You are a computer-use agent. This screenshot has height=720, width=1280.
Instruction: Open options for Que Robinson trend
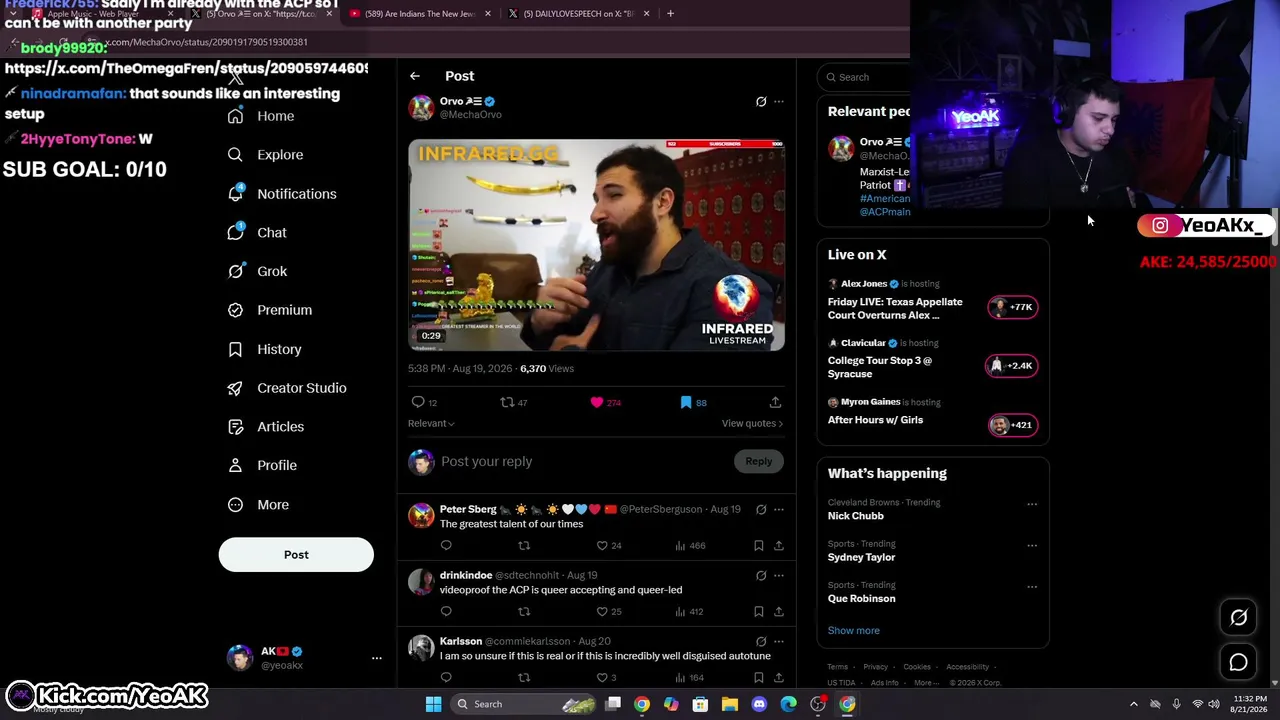pyautogui.click(x=1032, y=587)
